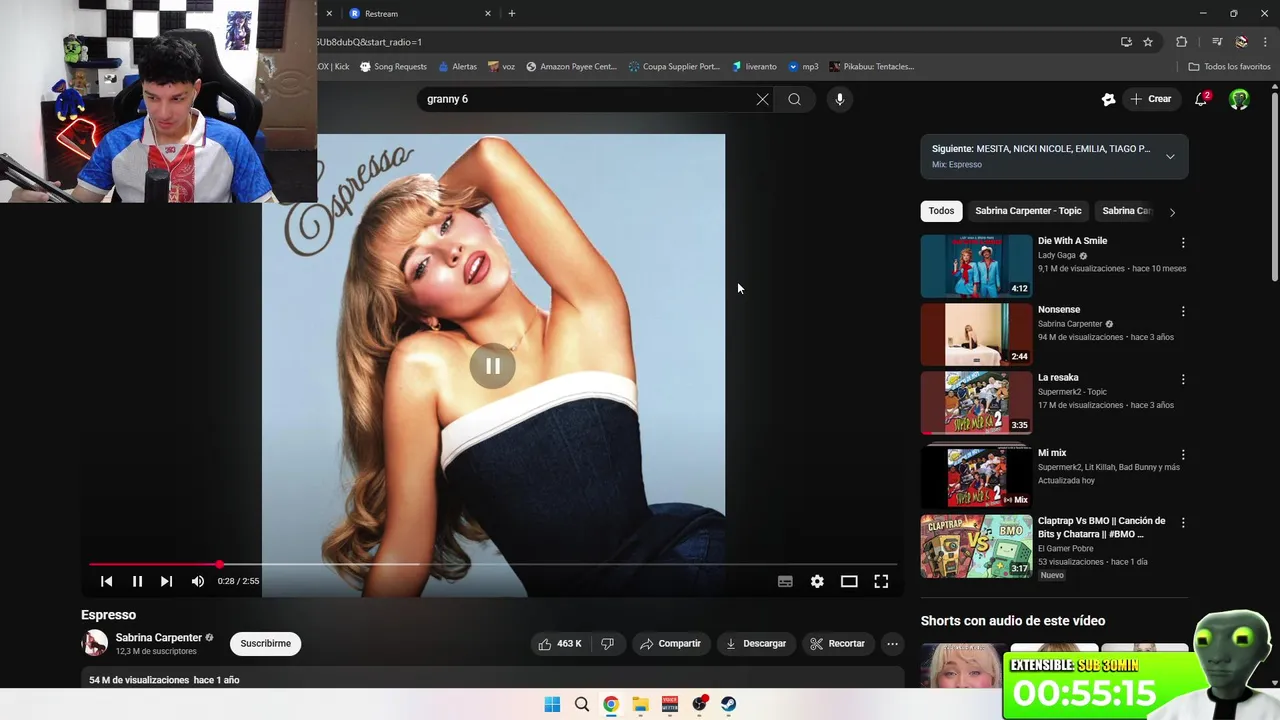Image resolution: width=1280 pixels, height=720 pixels.
Task: Open Claptrap Vs BMO video thumbnail
Action: 976,546
